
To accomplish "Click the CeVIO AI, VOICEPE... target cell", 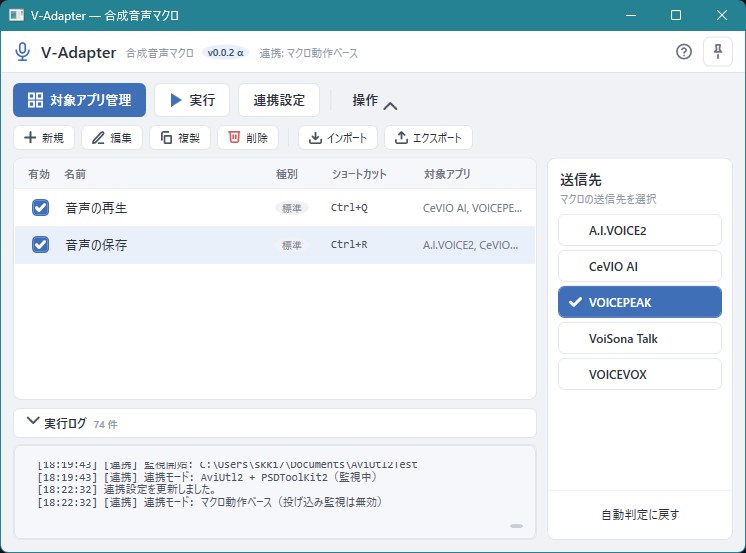I will (472, 208).
